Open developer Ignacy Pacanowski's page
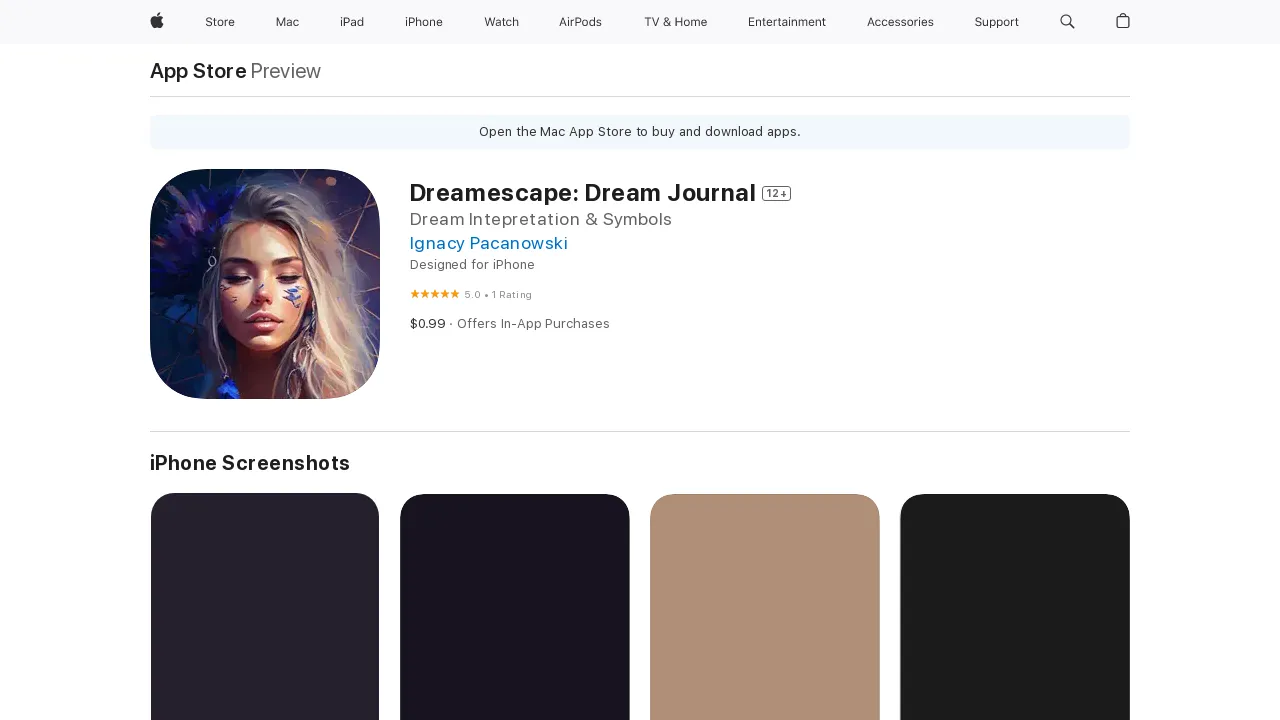This screenshot has height=720, width=1280. coord(489,243)
